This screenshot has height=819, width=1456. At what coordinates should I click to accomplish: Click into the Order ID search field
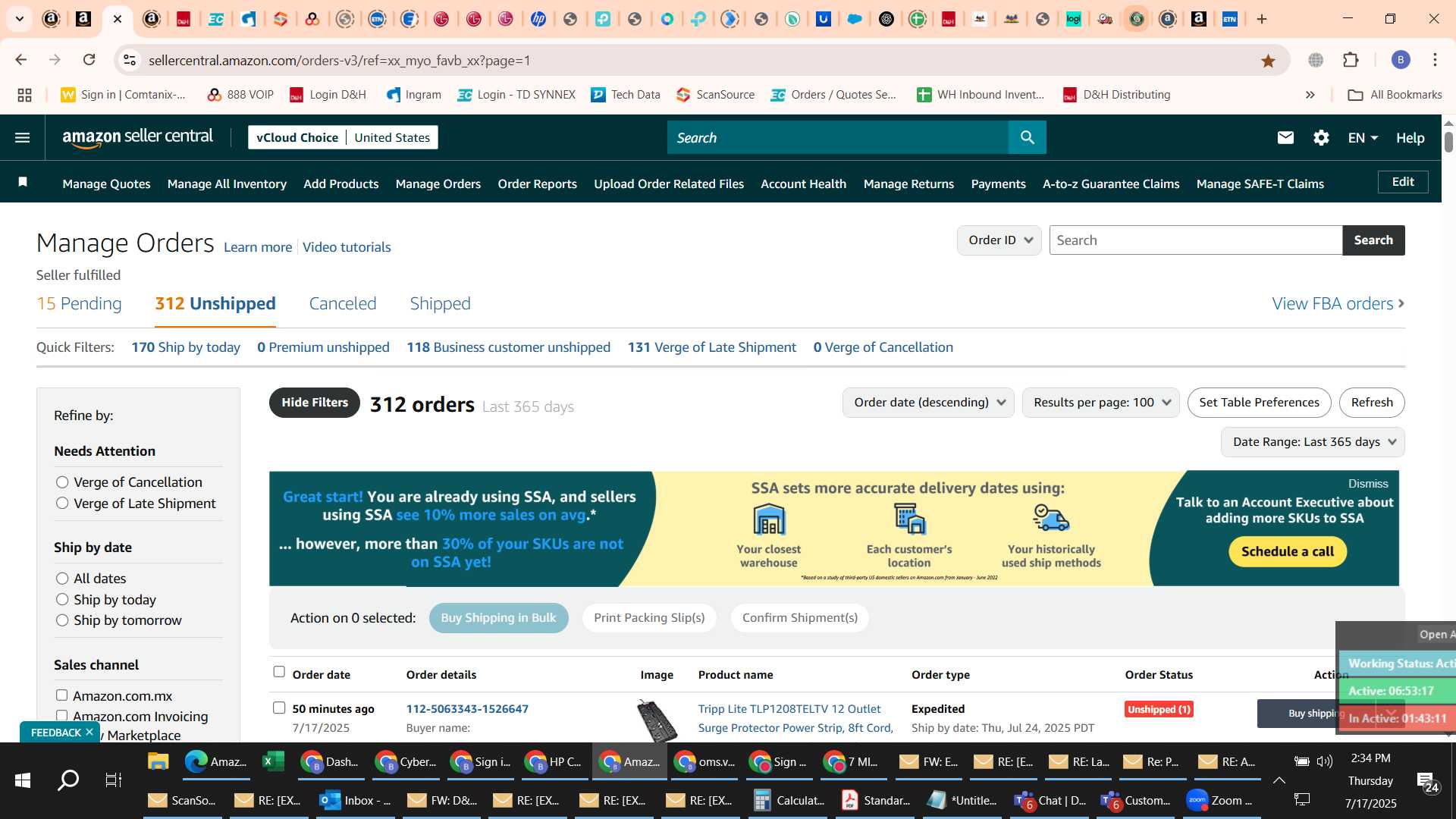click(1196, 240)
